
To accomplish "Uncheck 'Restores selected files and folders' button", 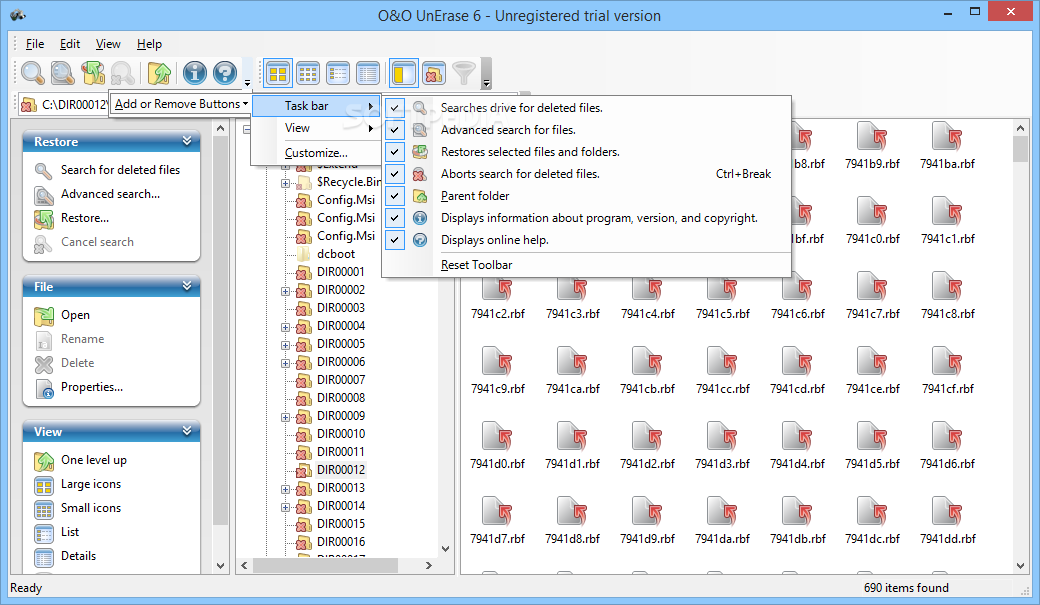I will click(x=395, y=152).
